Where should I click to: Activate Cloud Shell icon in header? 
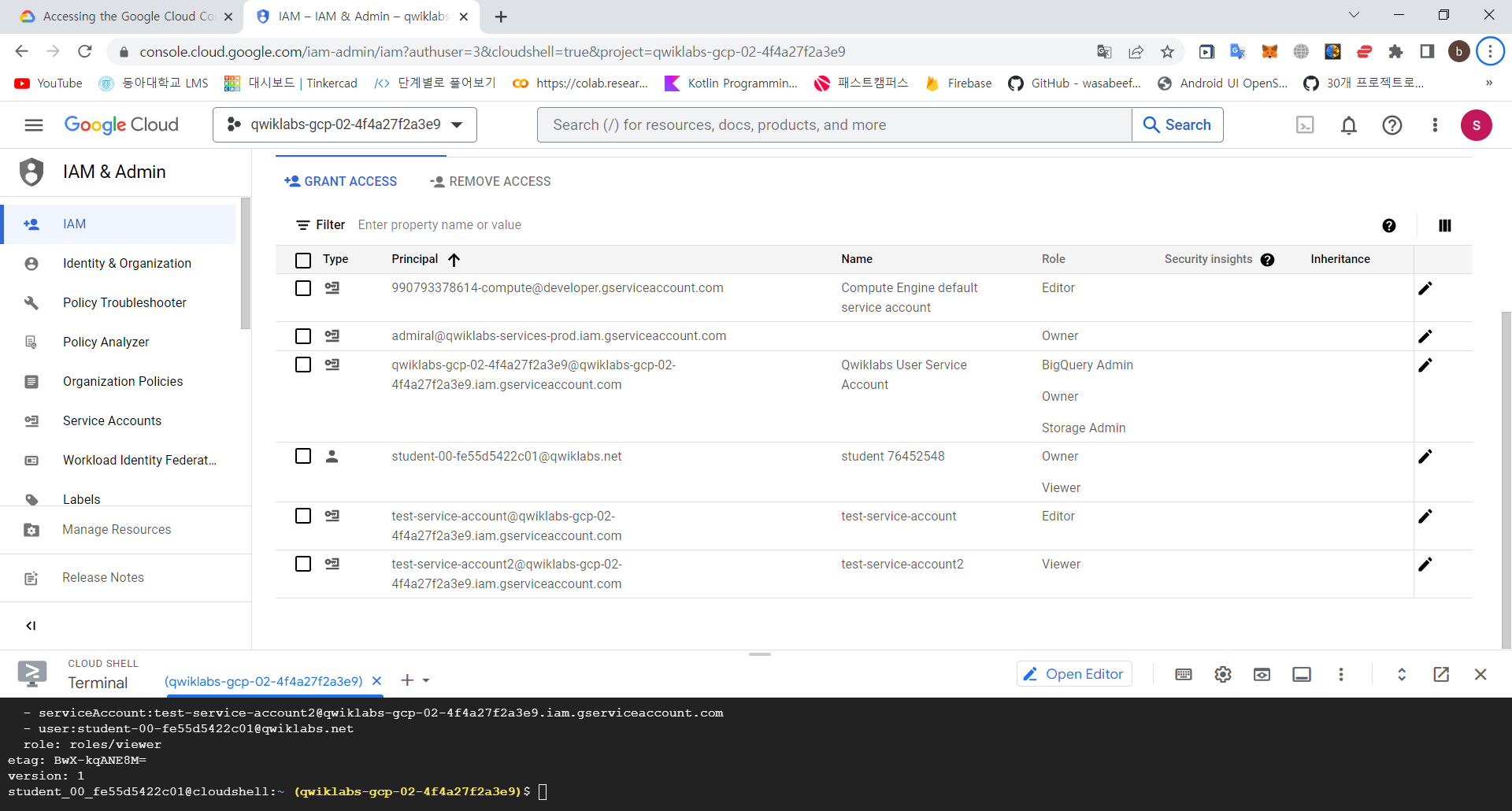click(1305, 124)
